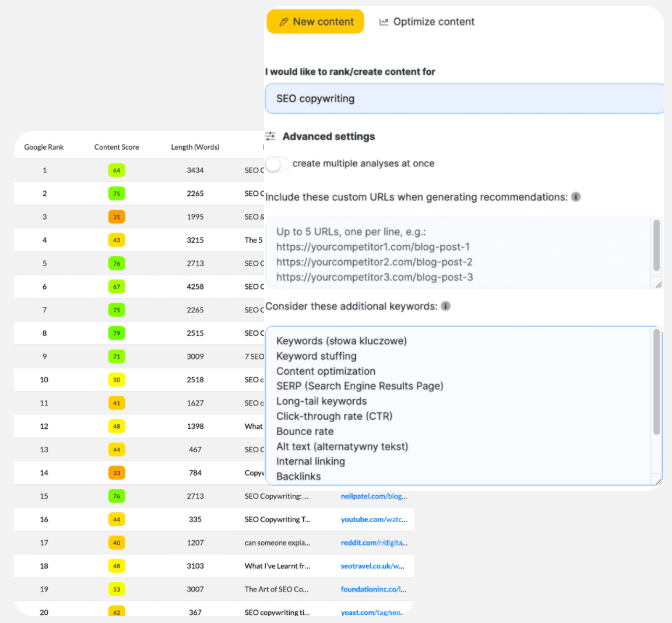Click the green content score 79 badge
Viewport: 672px width, 623px height.
coord(117,332)
